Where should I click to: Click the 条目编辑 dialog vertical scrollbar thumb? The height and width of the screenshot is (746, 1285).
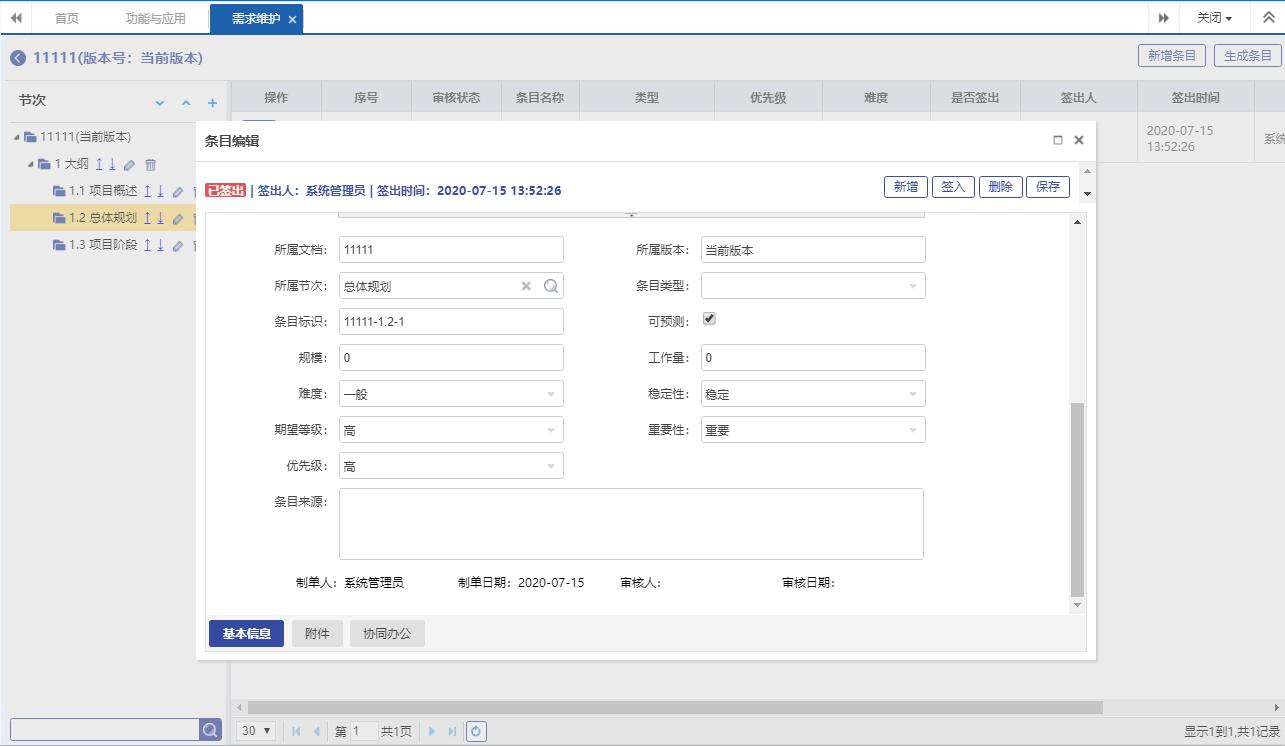(1077, 498)
